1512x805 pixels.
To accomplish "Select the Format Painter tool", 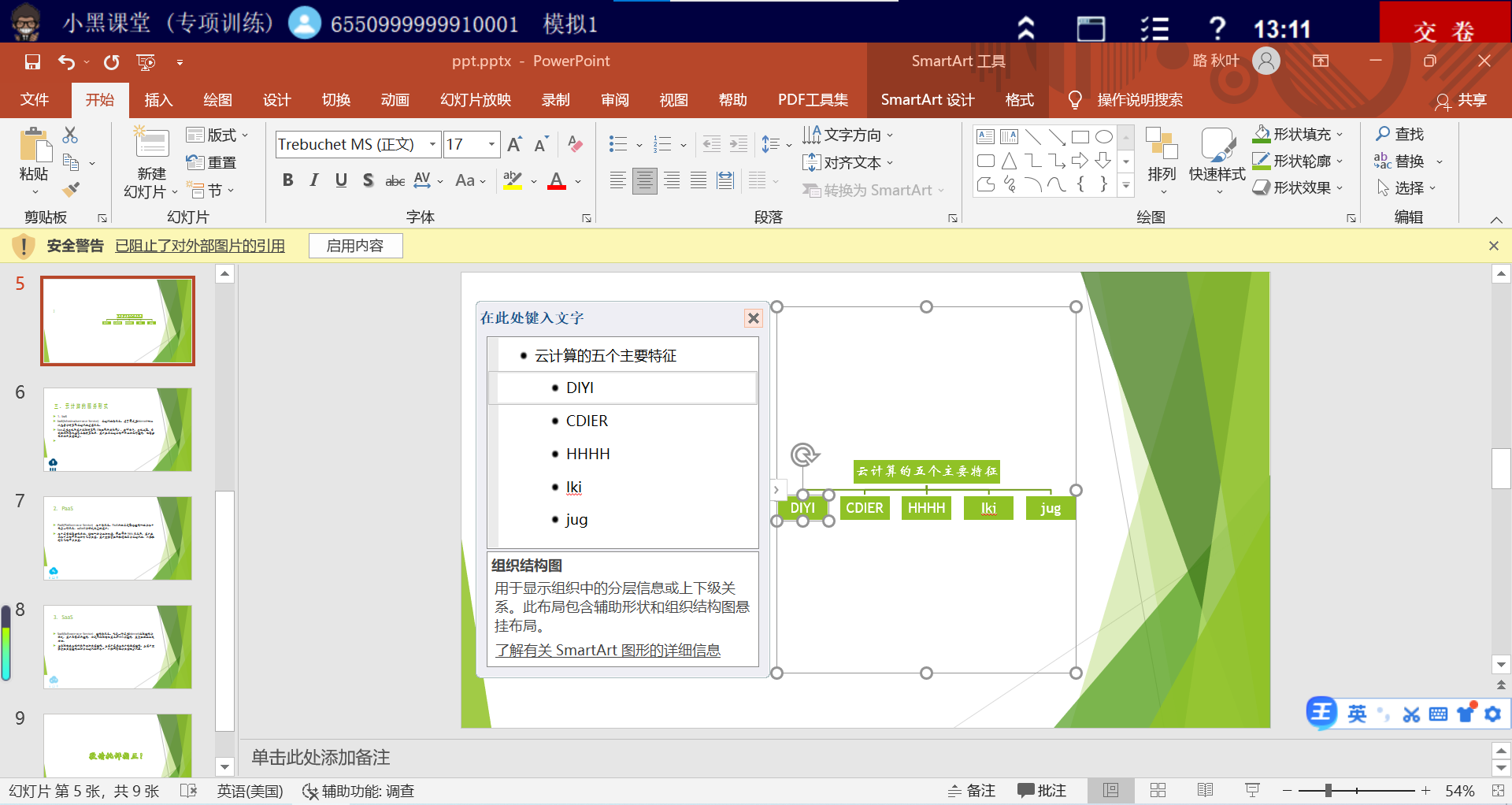I will (72, 189).
